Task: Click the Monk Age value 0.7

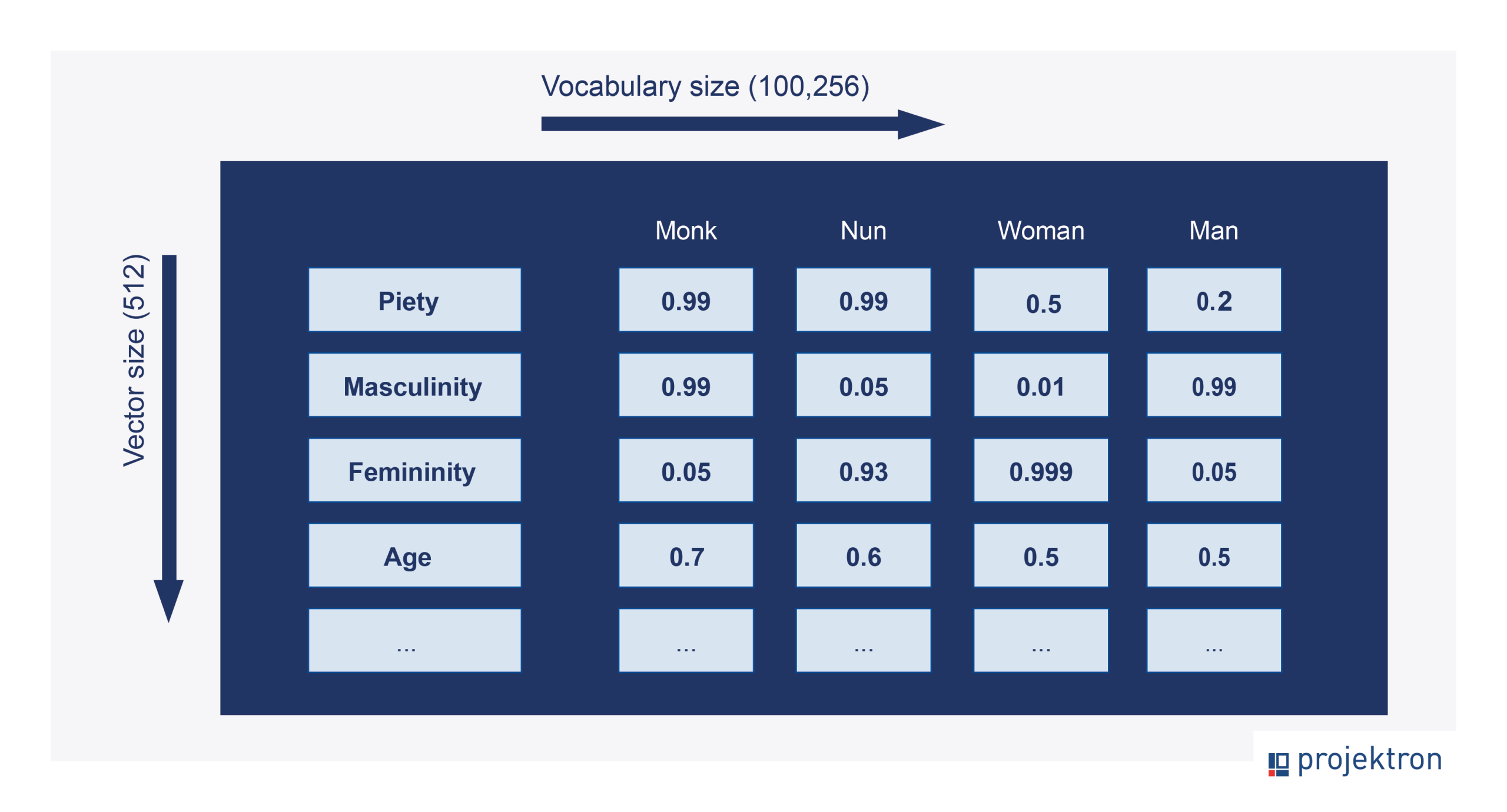Action: (x=686, y=555)
